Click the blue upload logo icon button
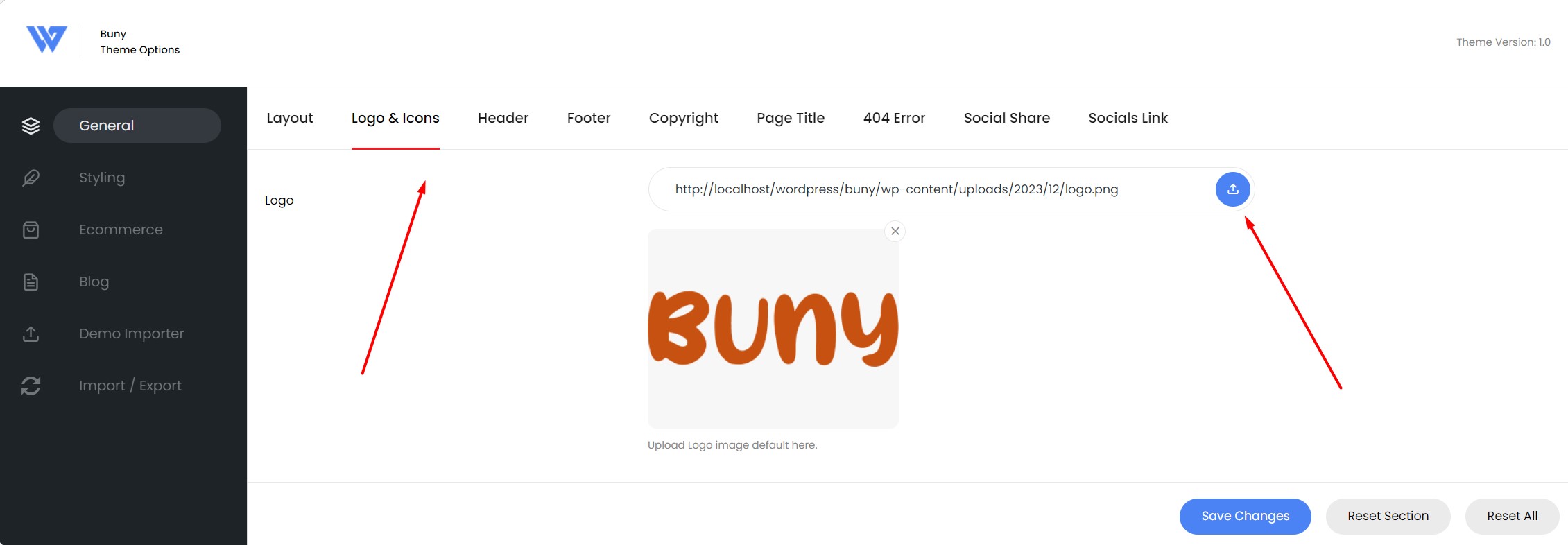Screen dimensions: 1568x545 point(1232,189)
